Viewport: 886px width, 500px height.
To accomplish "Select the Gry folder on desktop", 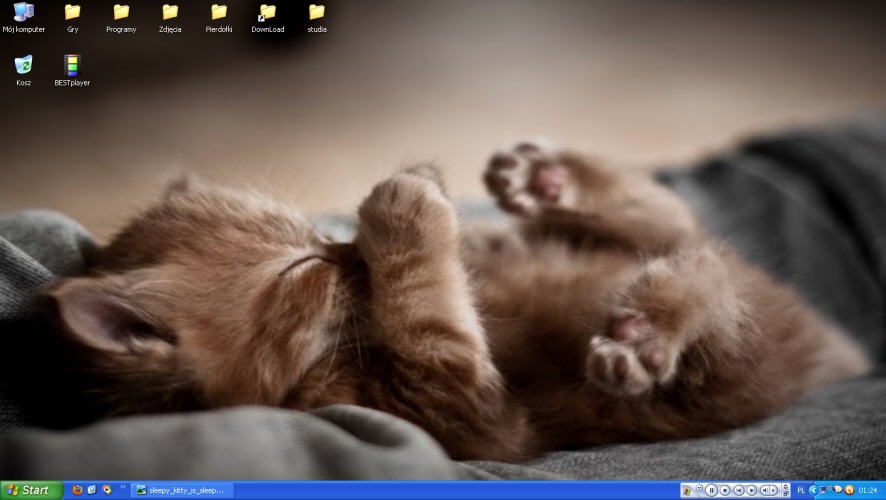I will click(x=72, y=13).
